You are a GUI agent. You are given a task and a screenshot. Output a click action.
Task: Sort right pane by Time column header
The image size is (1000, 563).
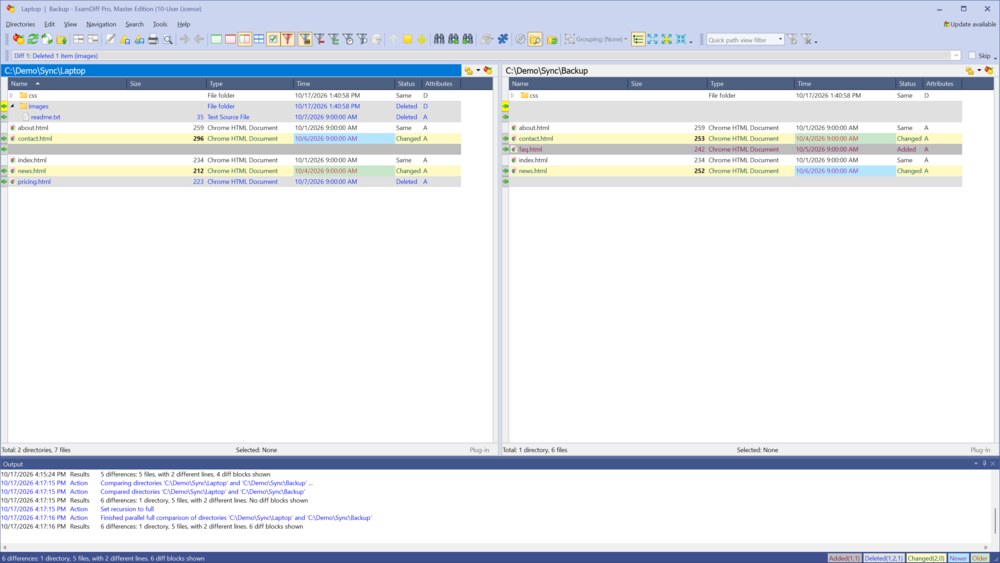pyautogui.click(x=845, y=84)
